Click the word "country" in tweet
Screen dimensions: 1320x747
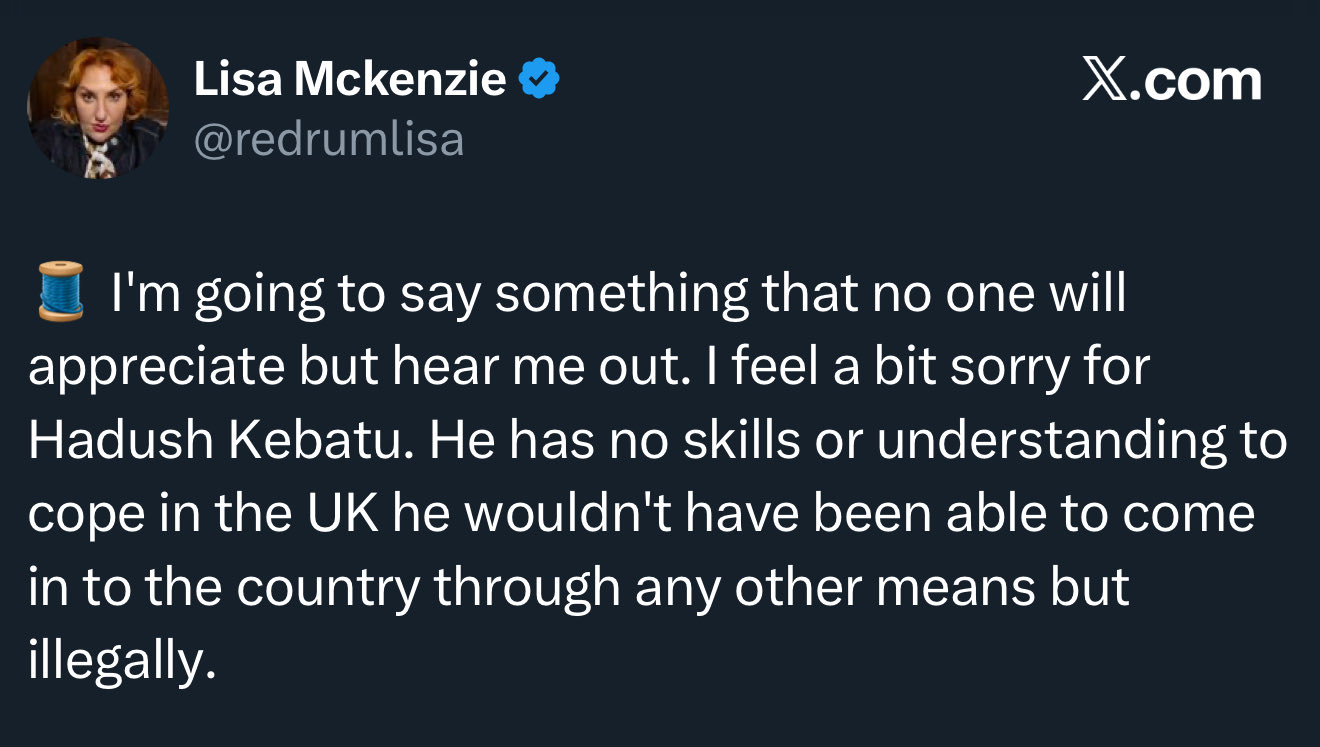(x=328, y=588)
